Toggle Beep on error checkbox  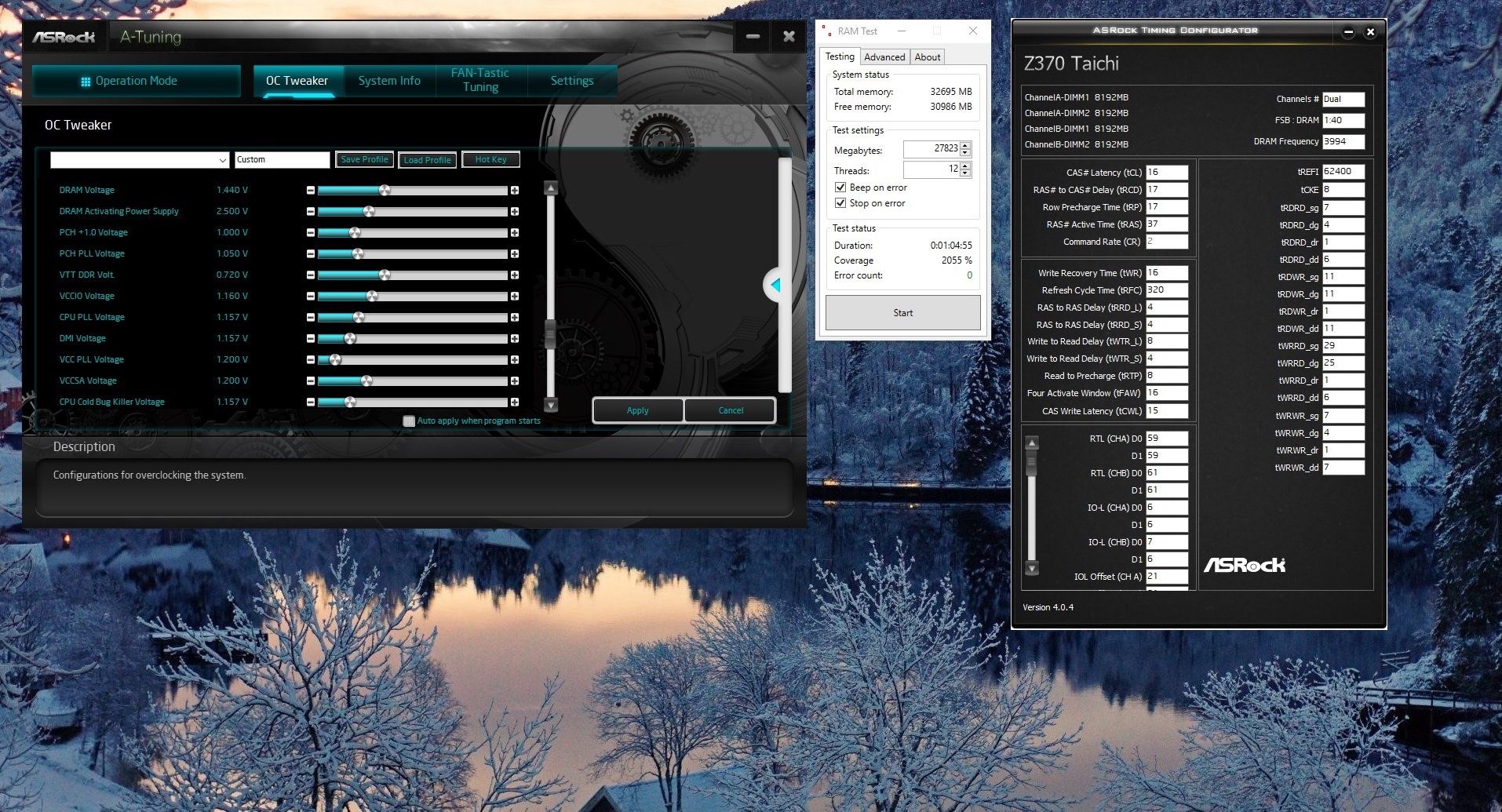[840, 188]
